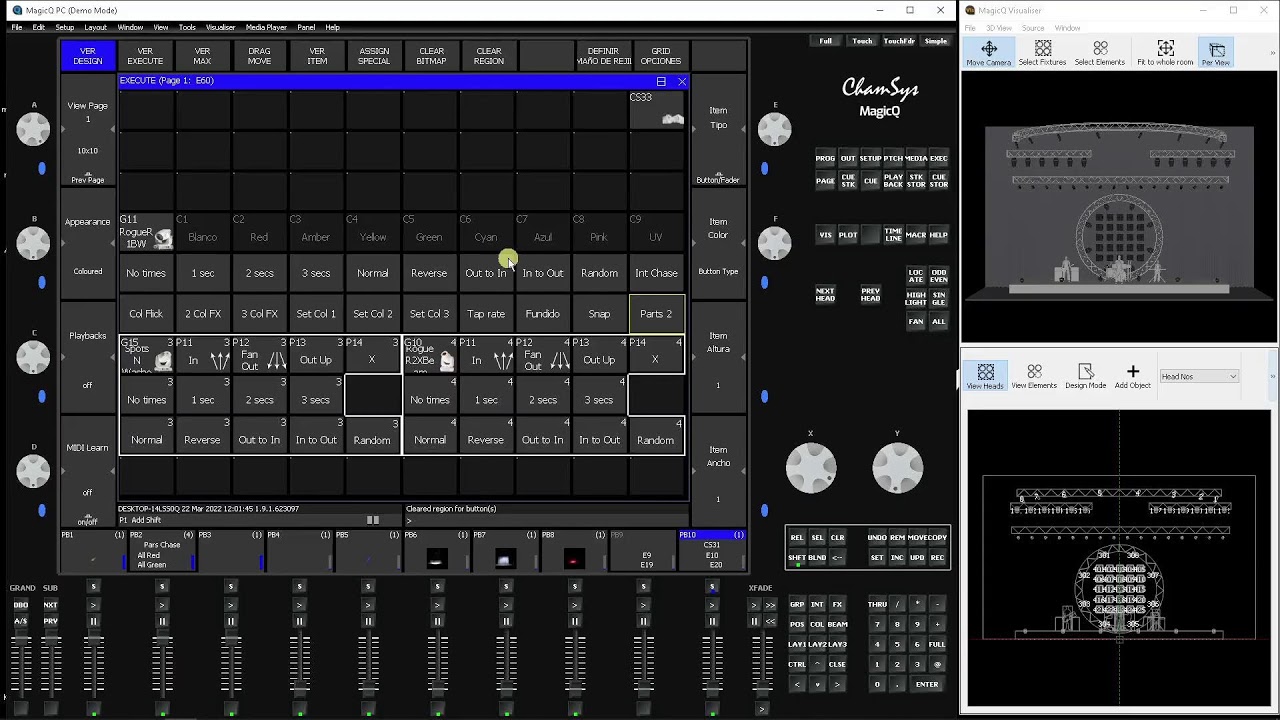1280x720 pixels.
Task: Switch to Per View in Visualiser
Action: pyautogui.click(x=1216, y=53)
